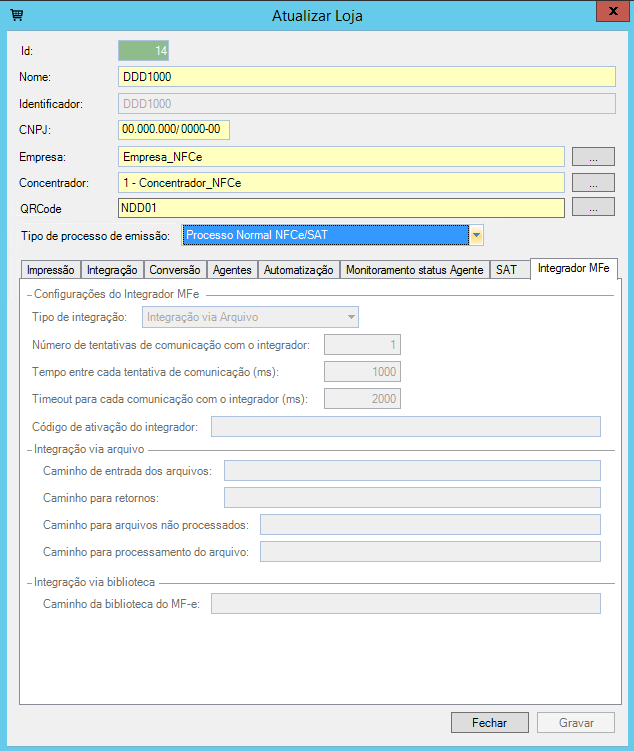The height and width of the screenshot is (751, 634).
Task: Click the disabled Identificador field
Action: point(367,103)
